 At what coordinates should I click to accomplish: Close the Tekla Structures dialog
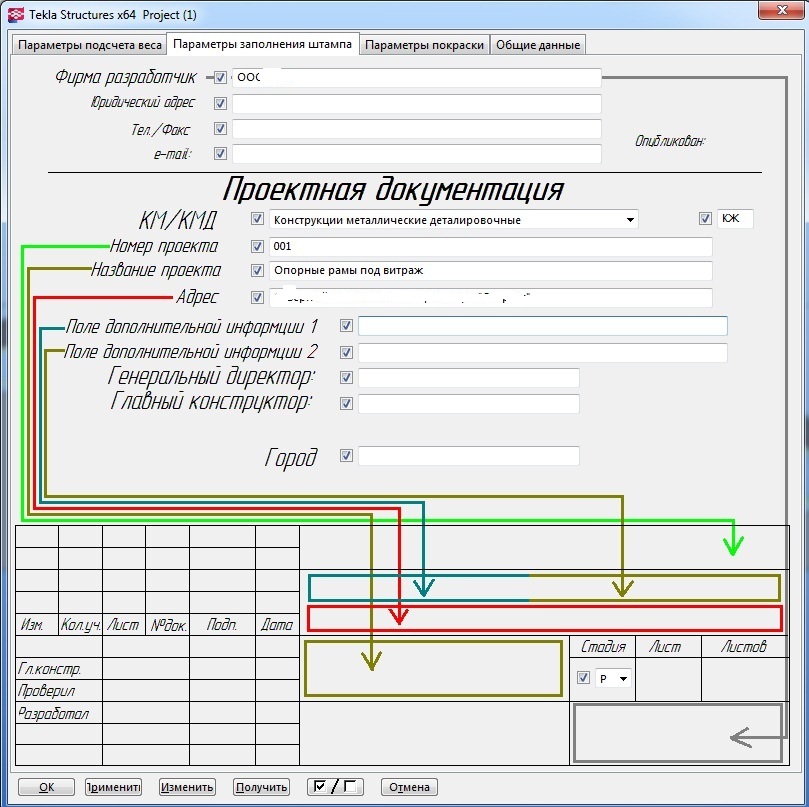[x=782, y=10]
